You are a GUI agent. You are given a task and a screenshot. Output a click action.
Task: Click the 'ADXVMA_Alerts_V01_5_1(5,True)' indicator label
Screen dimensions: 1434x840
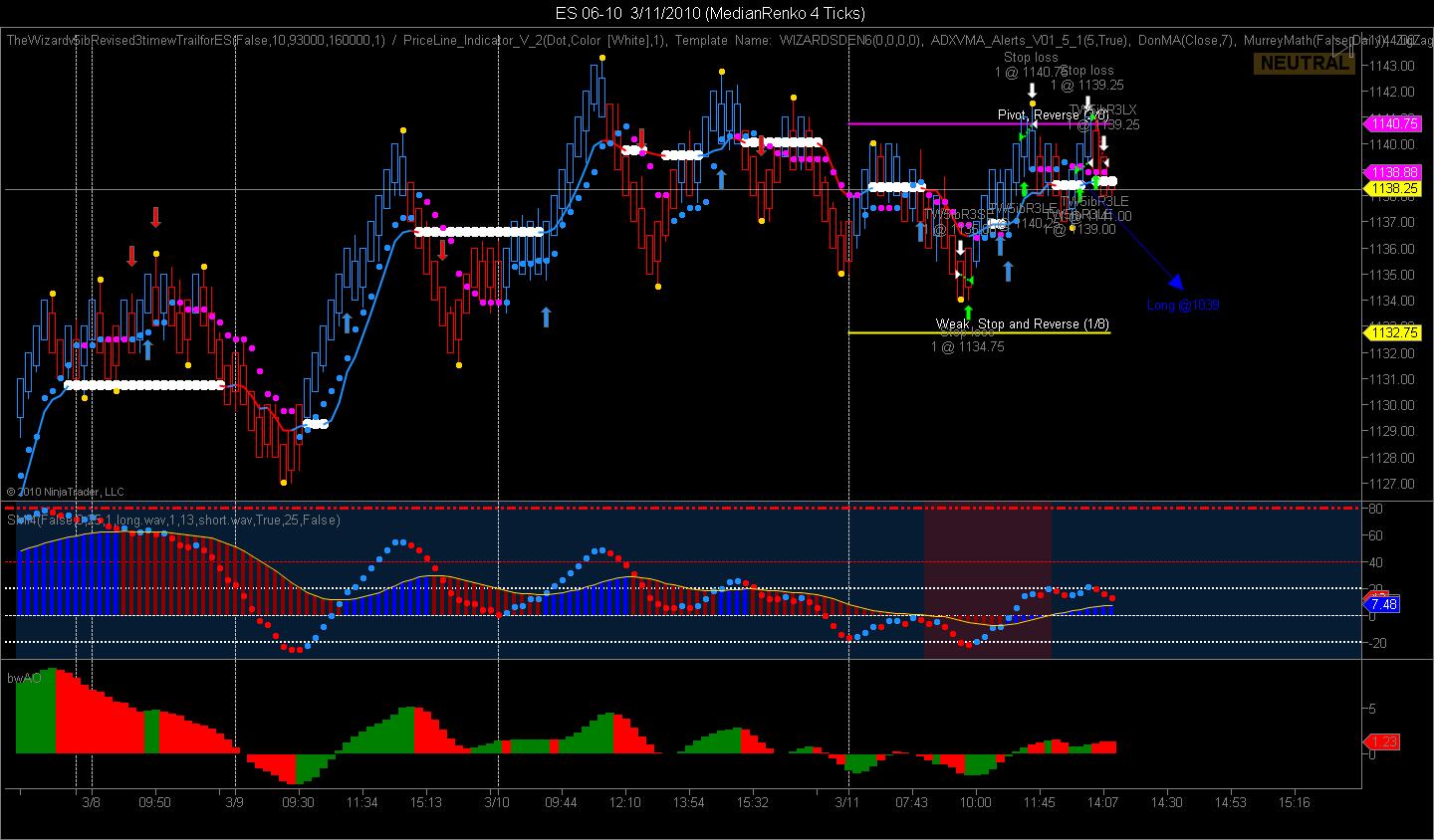pyautogui.click(x=1030, y=41)
